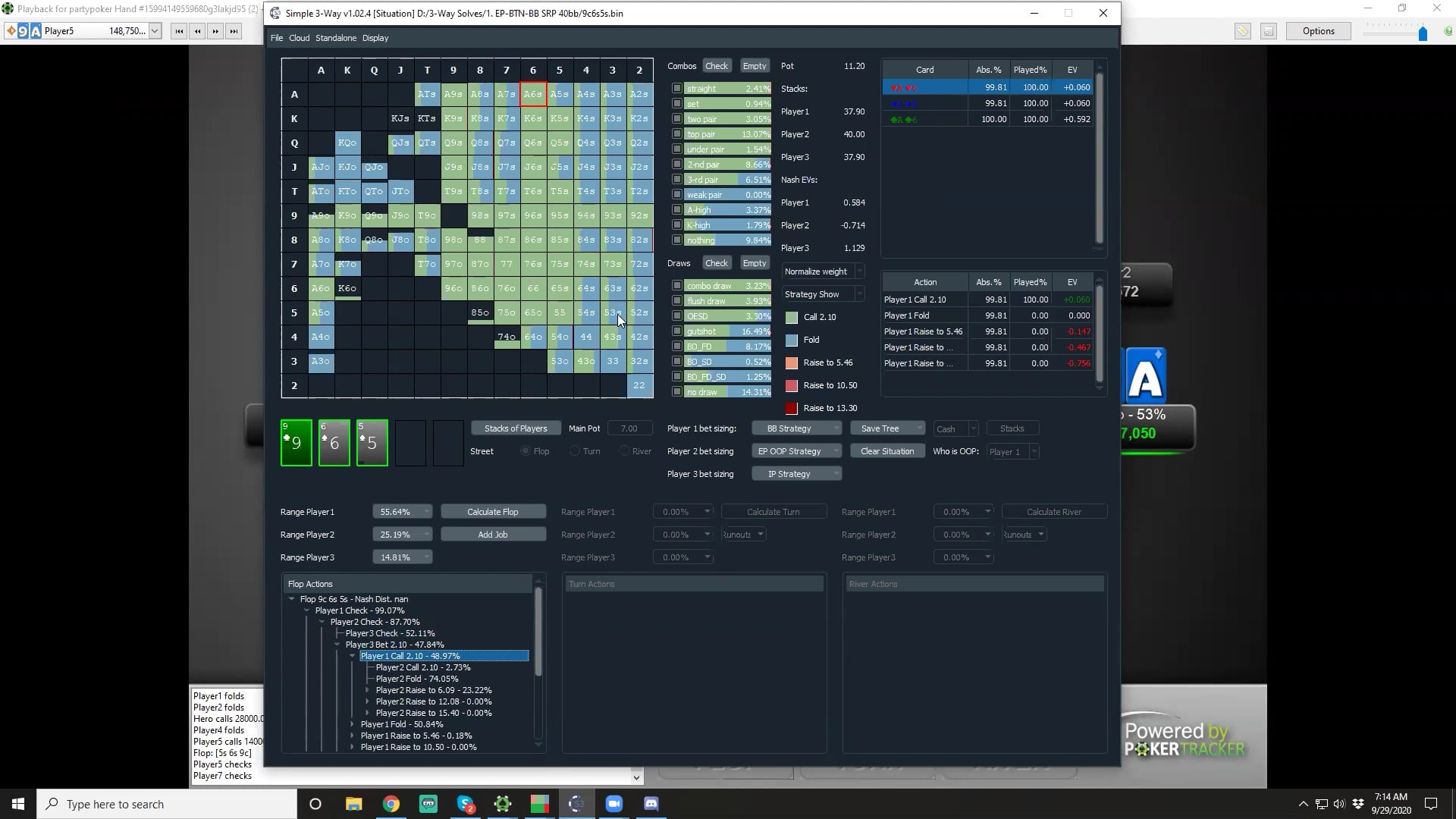Viewport: 1456px width, 819px height.
Task: Expand the Player2 Raise to 6.09 node
Action: [x=368, y=690]
